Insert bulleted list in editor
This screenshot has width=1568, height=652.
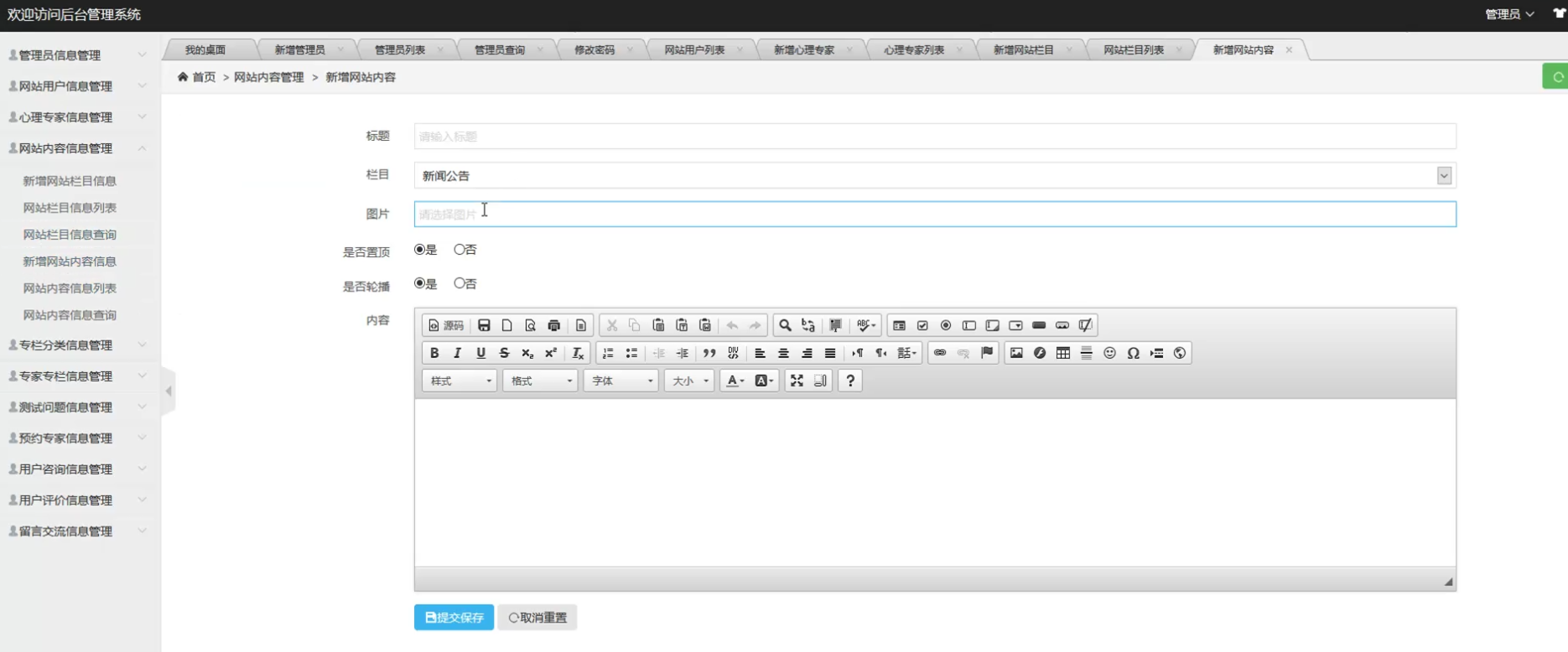[631, 353]
